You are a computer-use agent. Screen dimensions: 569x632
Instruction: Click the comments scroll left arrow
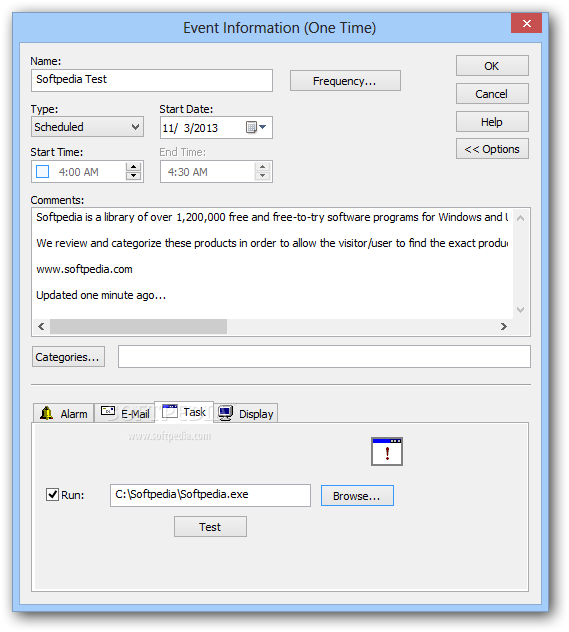click(41, 326)
